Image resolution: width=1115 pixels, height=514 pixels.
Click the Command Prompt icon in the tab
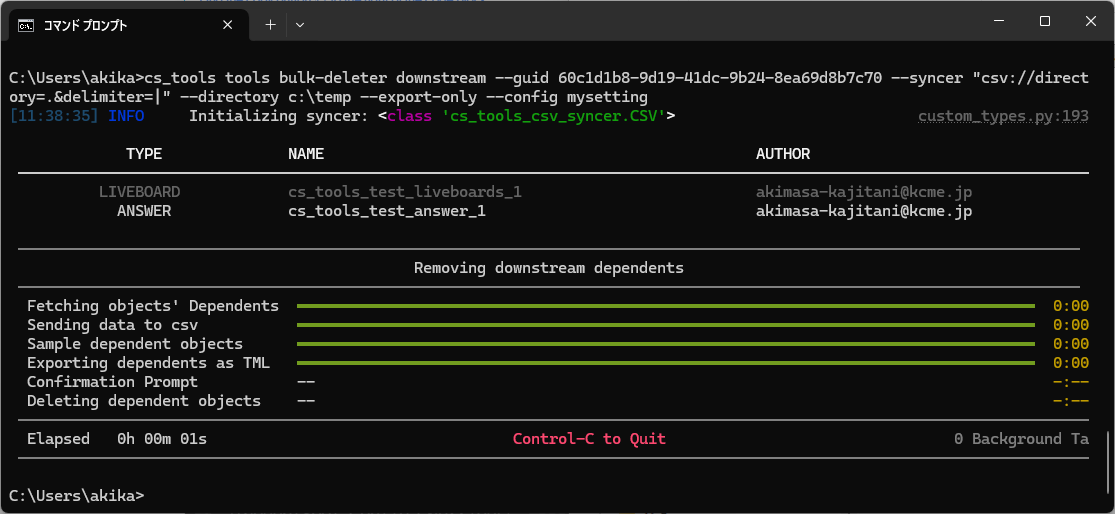tap(26, 24)
